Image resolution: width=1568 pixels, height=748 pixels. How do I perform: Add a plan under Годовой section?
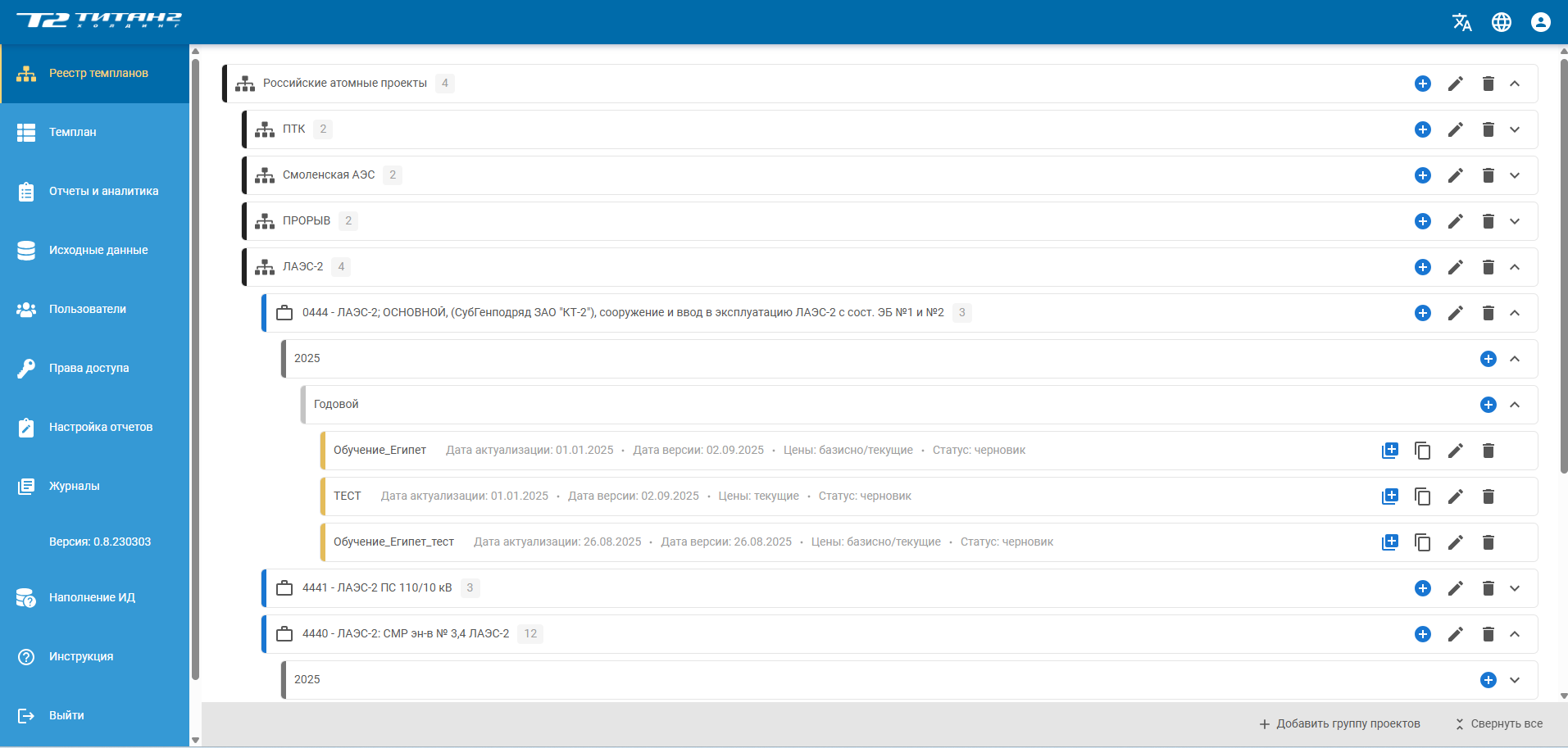point(1488,405)
